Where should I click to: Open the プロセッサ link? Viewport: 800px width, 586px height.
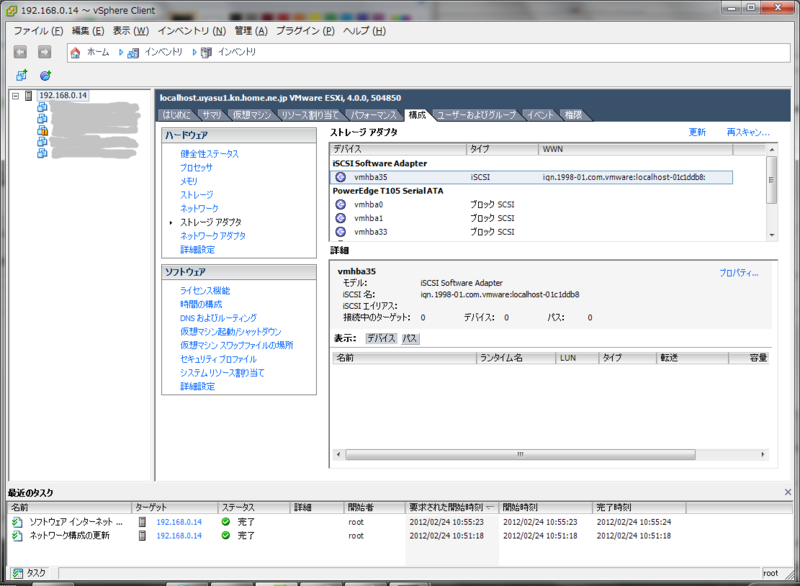196,167
